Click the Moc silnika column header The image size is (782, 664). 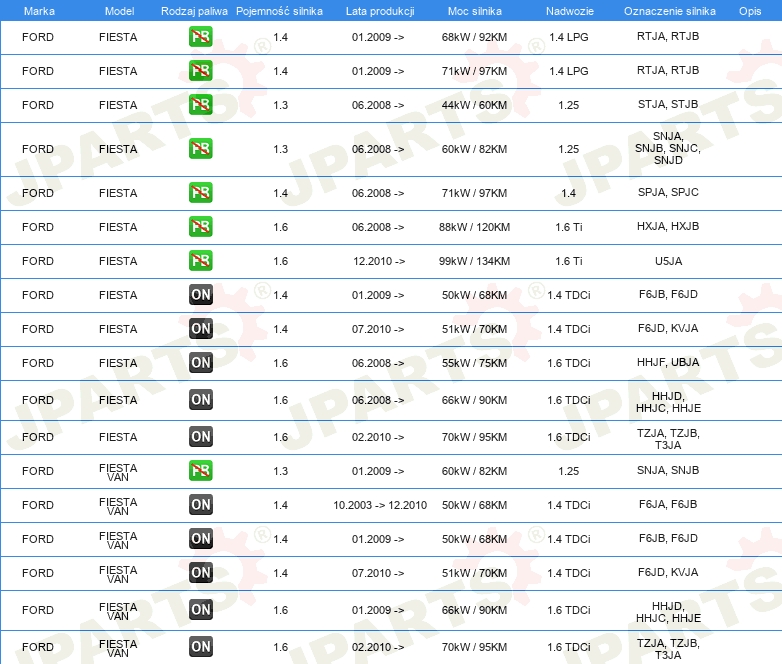pos(474,11)
